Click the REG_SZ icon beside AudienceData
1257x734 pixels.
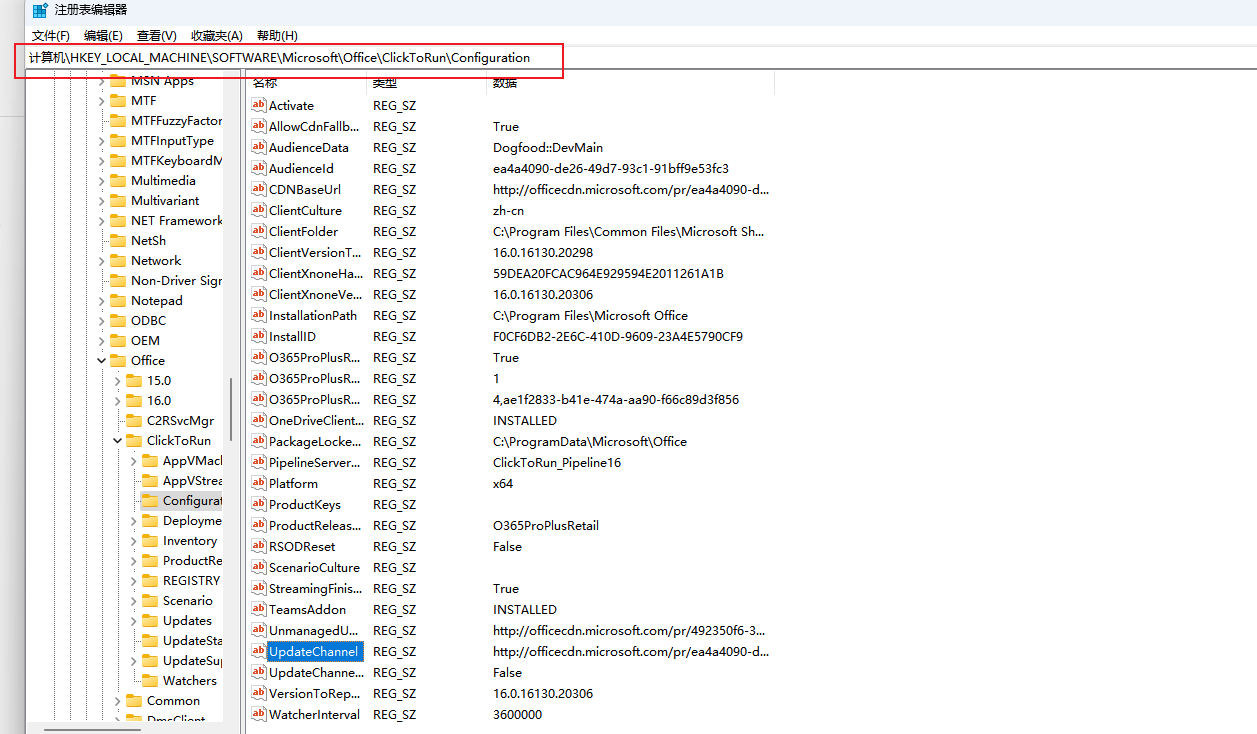(258, 147)
